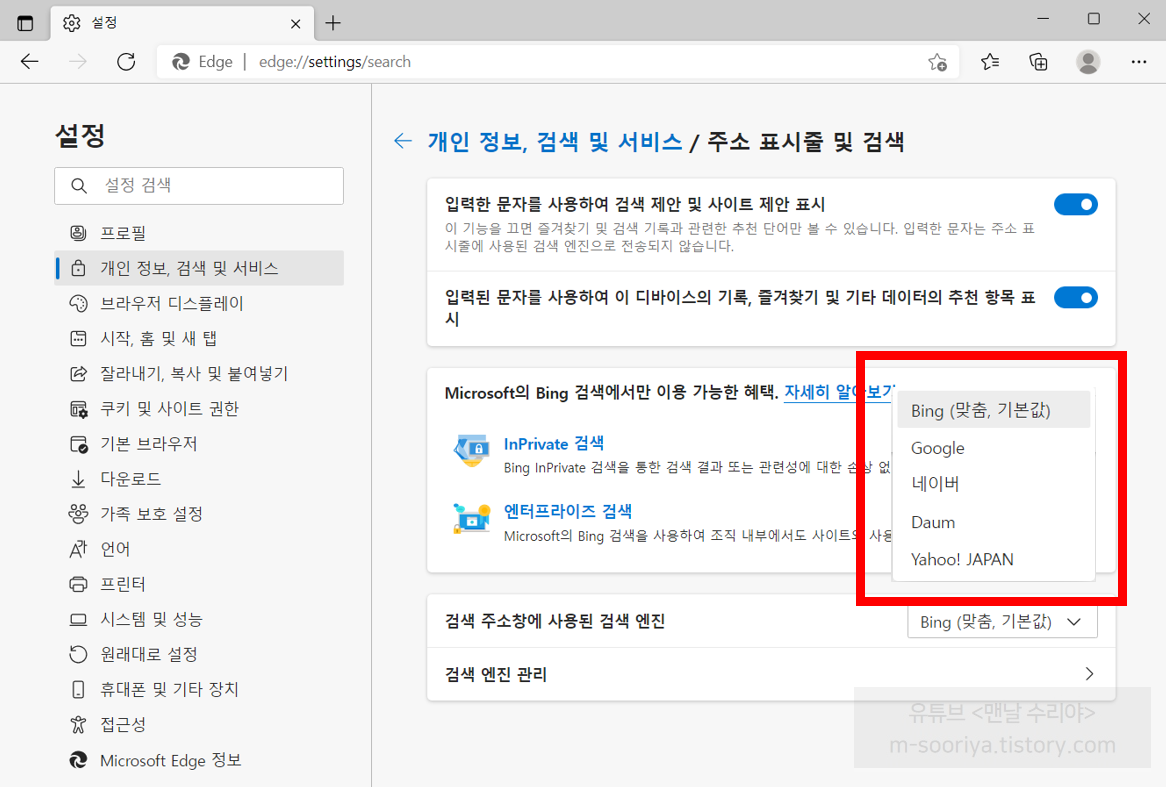Open the 엔터프라이즈 검색 link
The image size is (1166, 787).
point(568,511)
